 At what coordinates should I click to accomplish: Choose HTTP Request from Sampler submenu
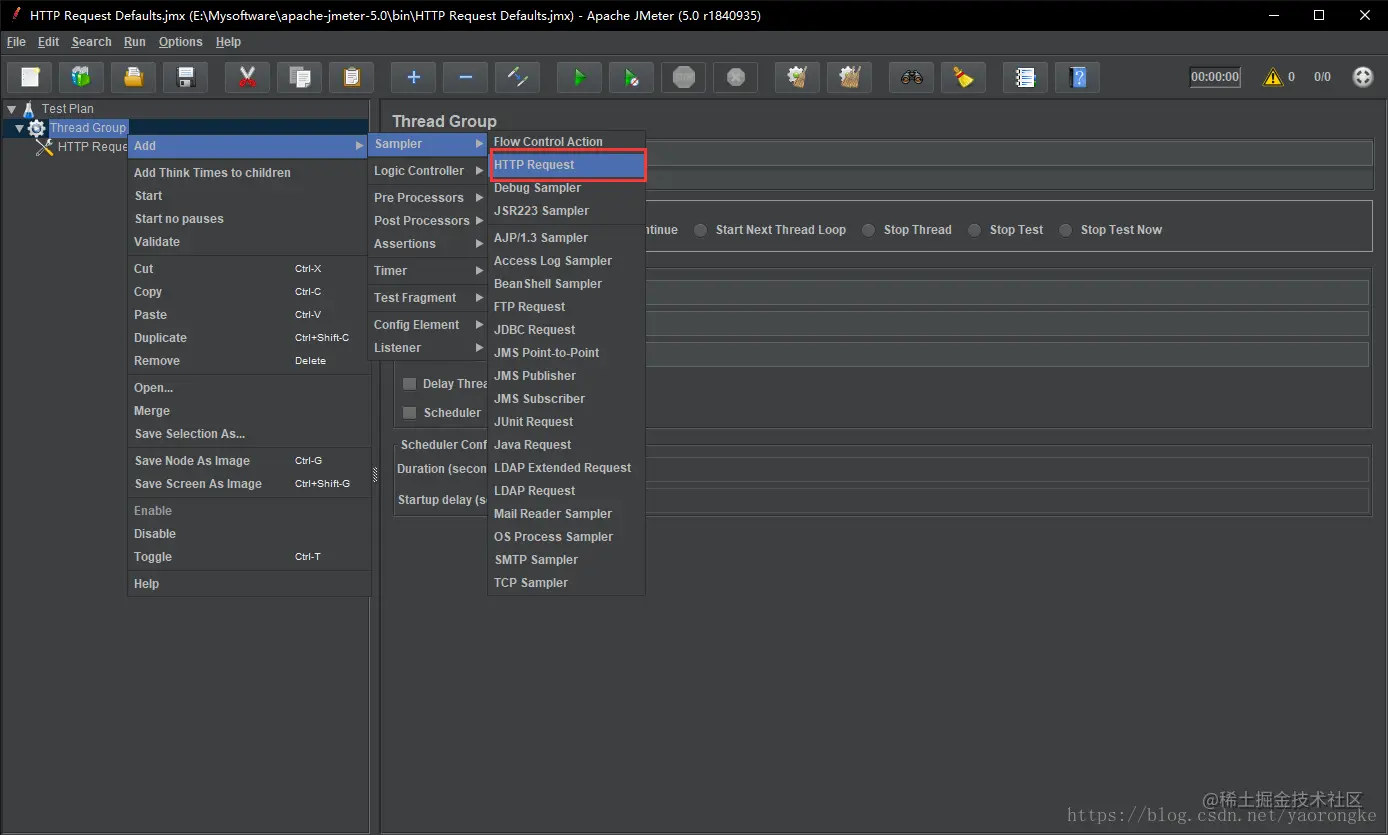point(567,165)
